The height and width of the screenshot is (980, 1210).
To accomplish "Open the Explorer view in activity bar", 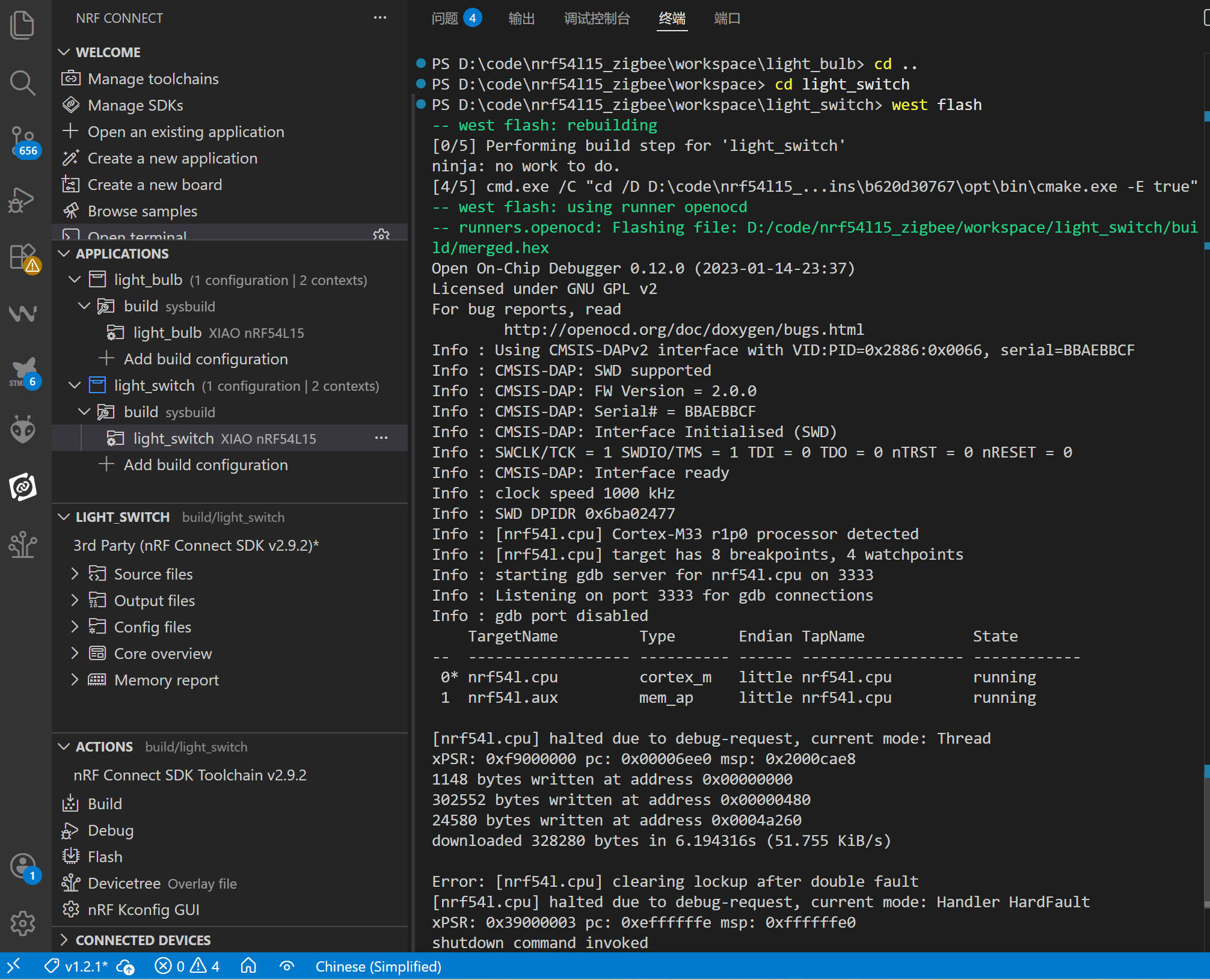I will coord(23,25).
